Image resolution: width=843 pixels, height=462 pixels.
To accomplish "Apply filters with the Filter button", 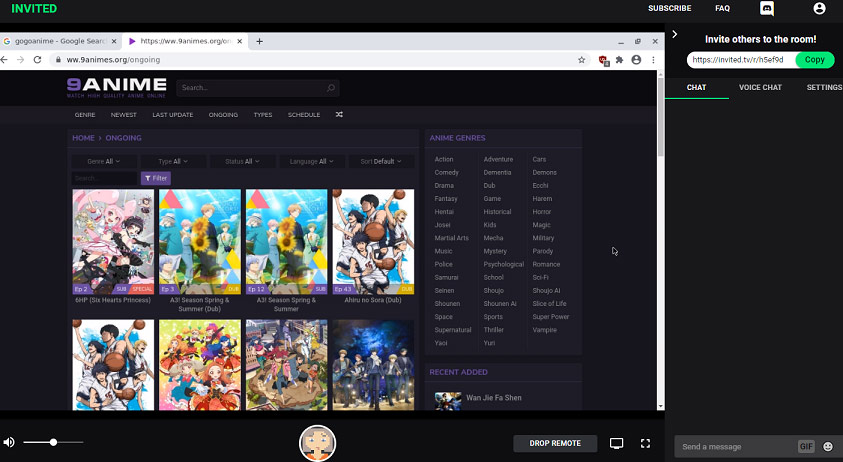I will click(x=156, y=178).
